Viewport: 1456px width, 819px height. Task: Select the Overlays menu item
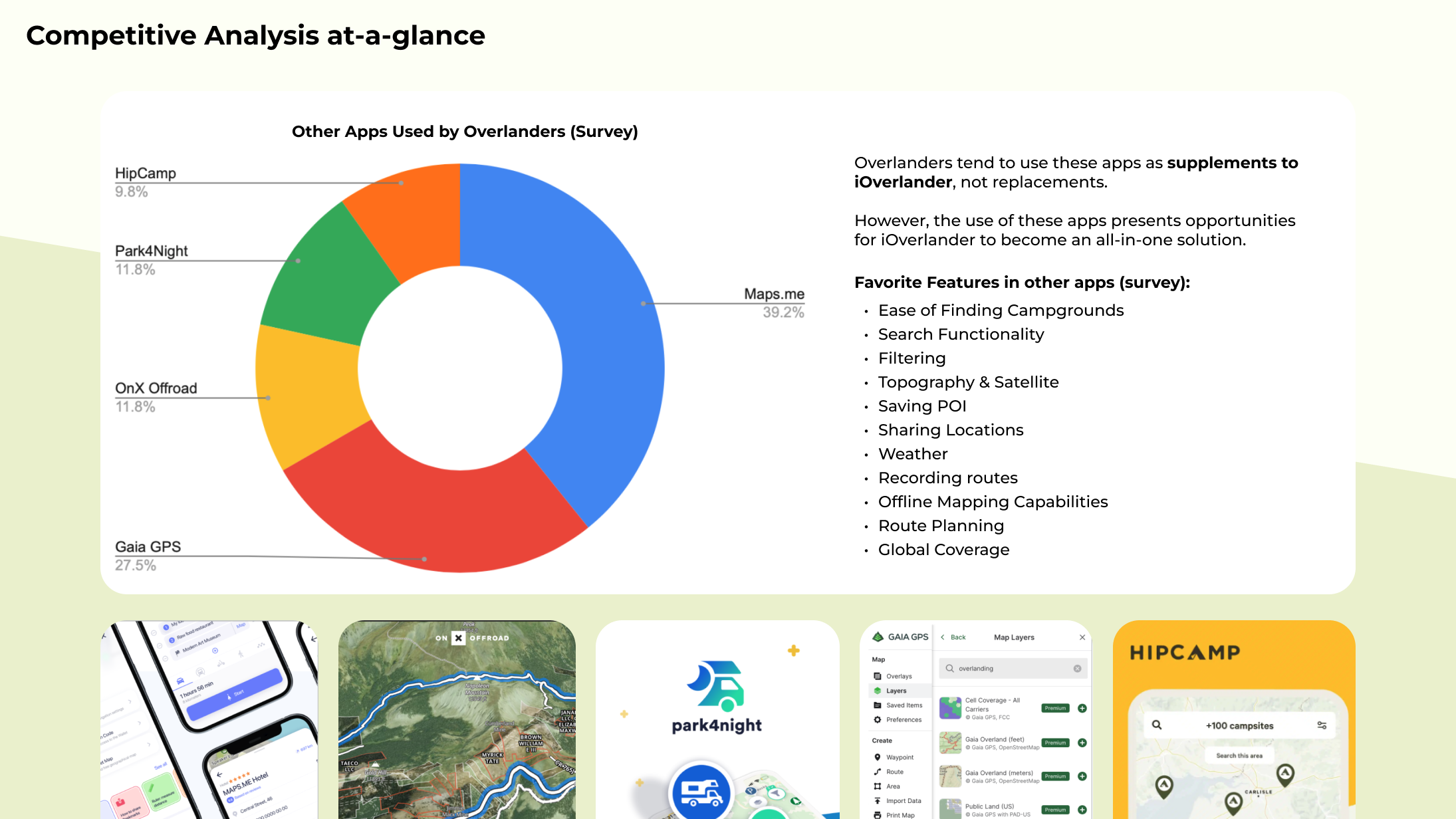pyautogui.click(x=898, y=676)
